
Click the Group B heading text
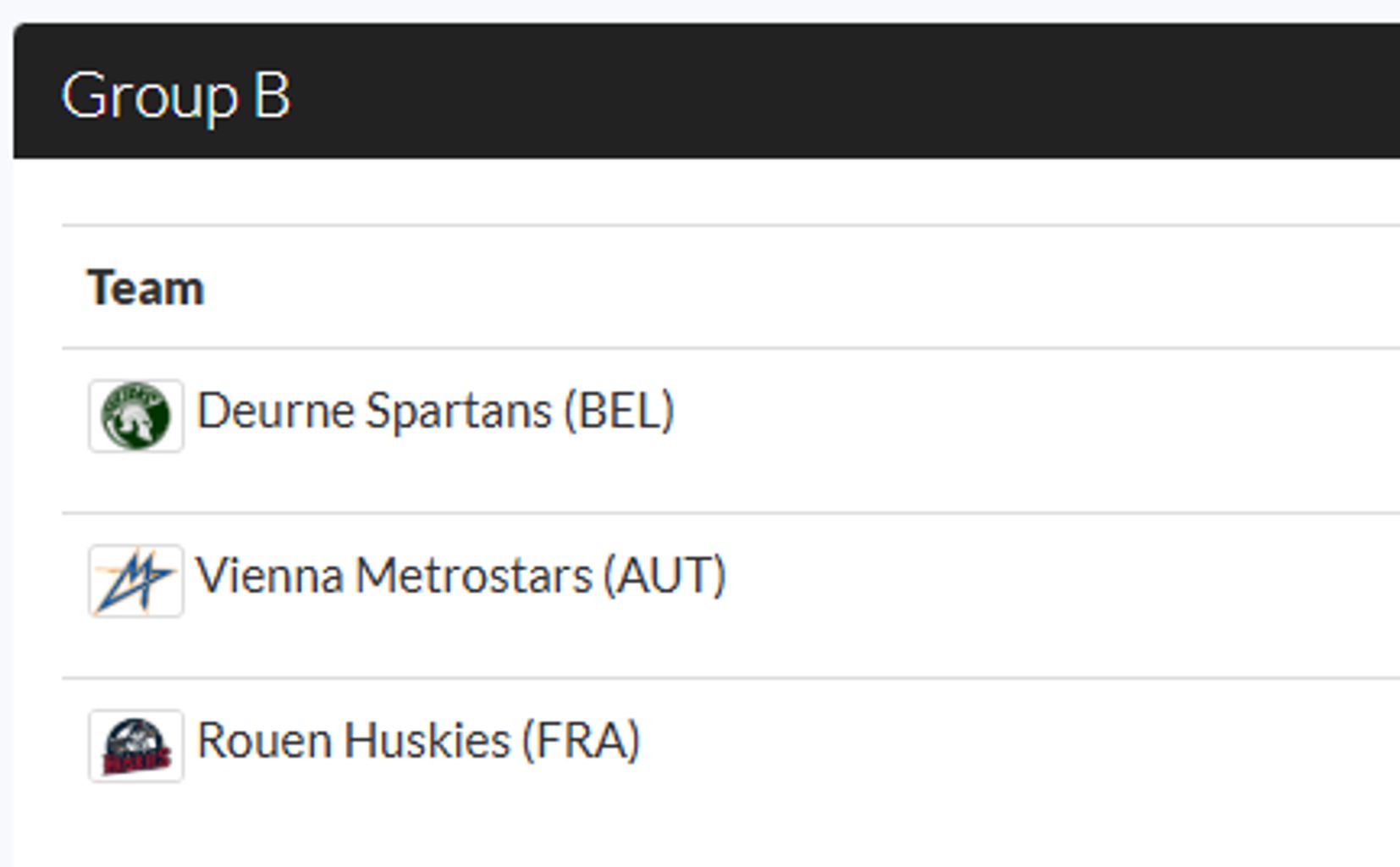[x=176, y=95]
